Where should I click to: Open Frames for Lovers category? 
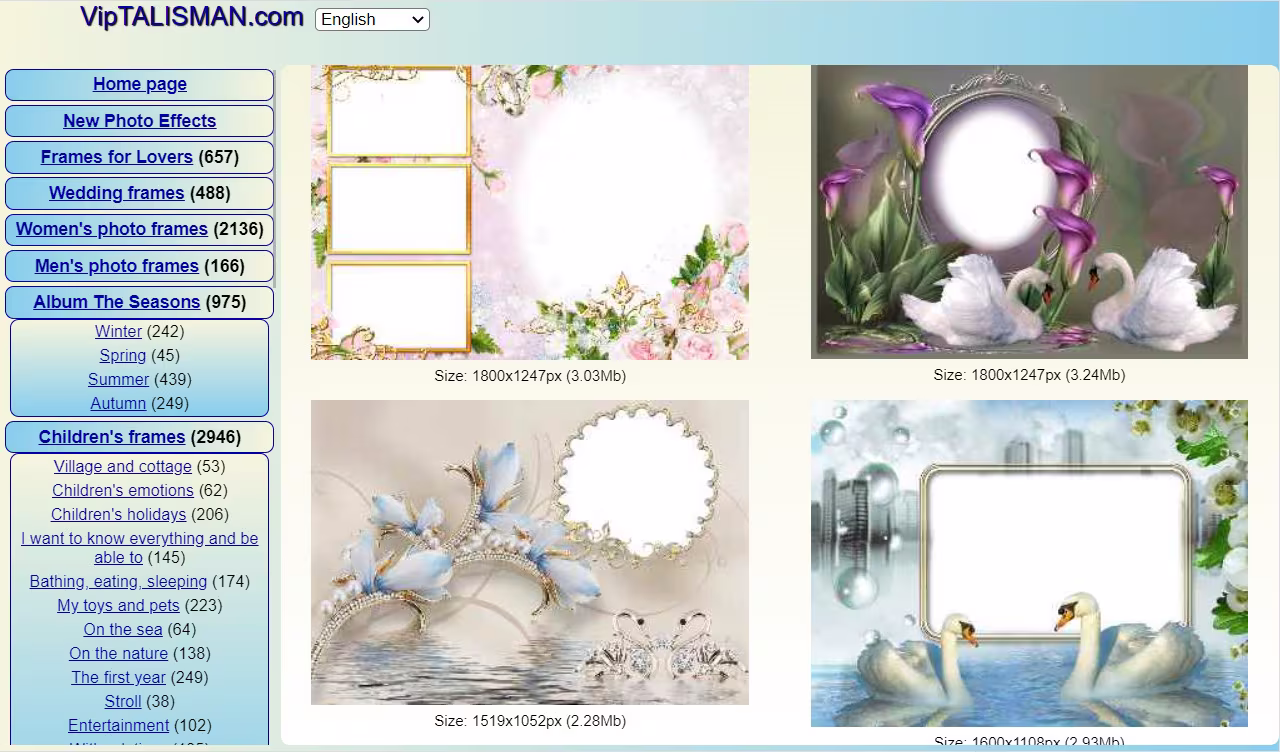(x=117, y=157)
